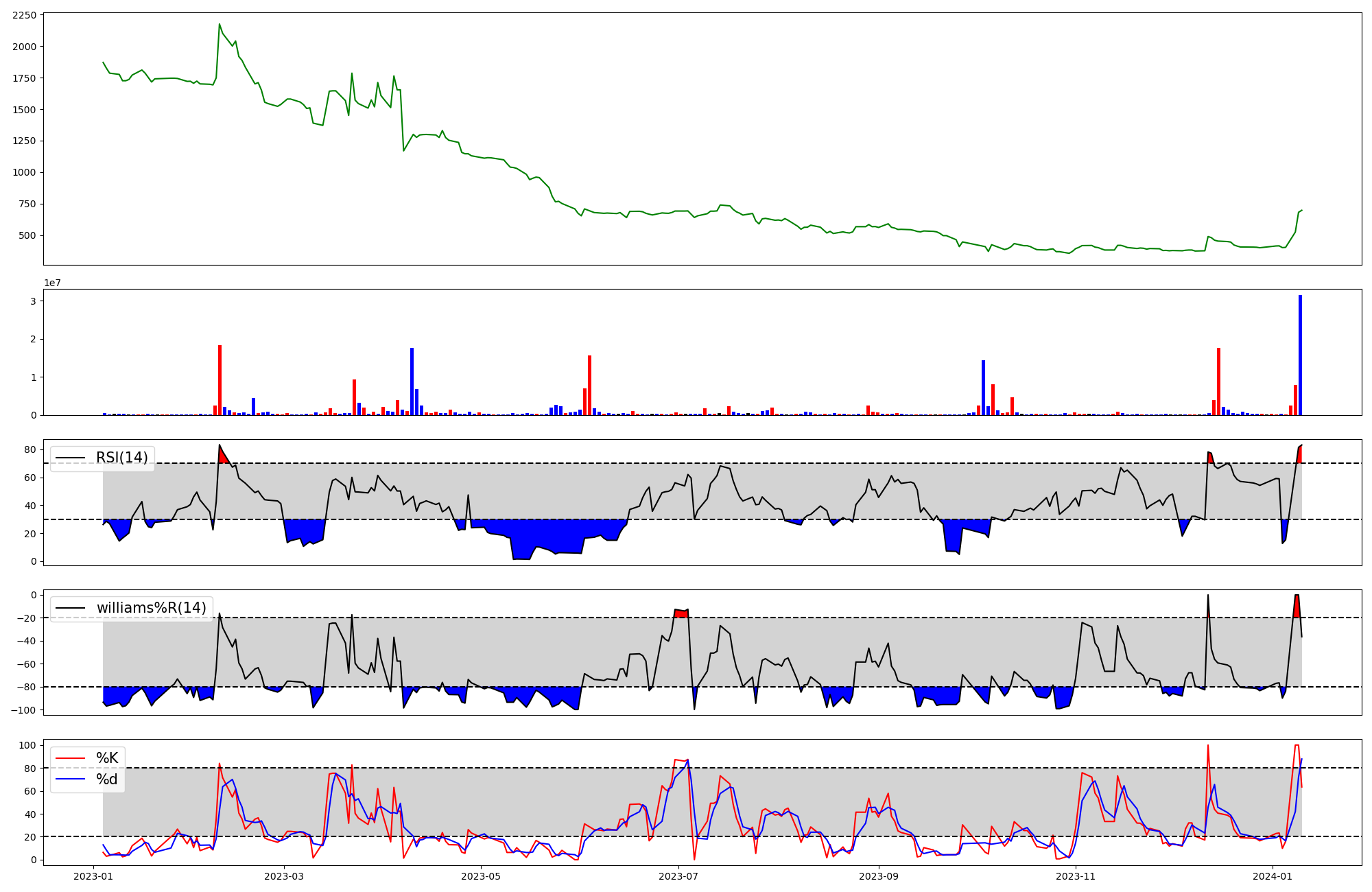Select the 2023-07 x-axis date label
The width and height of the screenshot is (1372, 892).
point(678,876)
